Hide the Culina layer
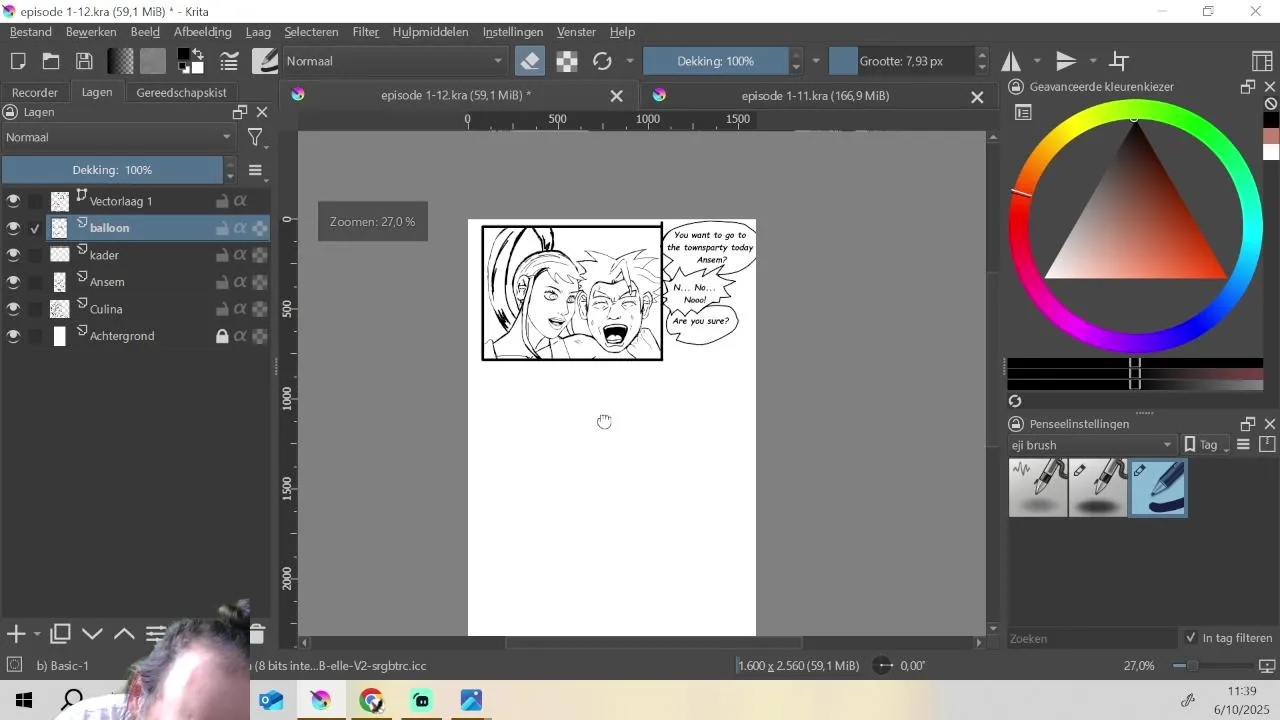This screenshot has height=720, width=1280. (x=13, y=309)
